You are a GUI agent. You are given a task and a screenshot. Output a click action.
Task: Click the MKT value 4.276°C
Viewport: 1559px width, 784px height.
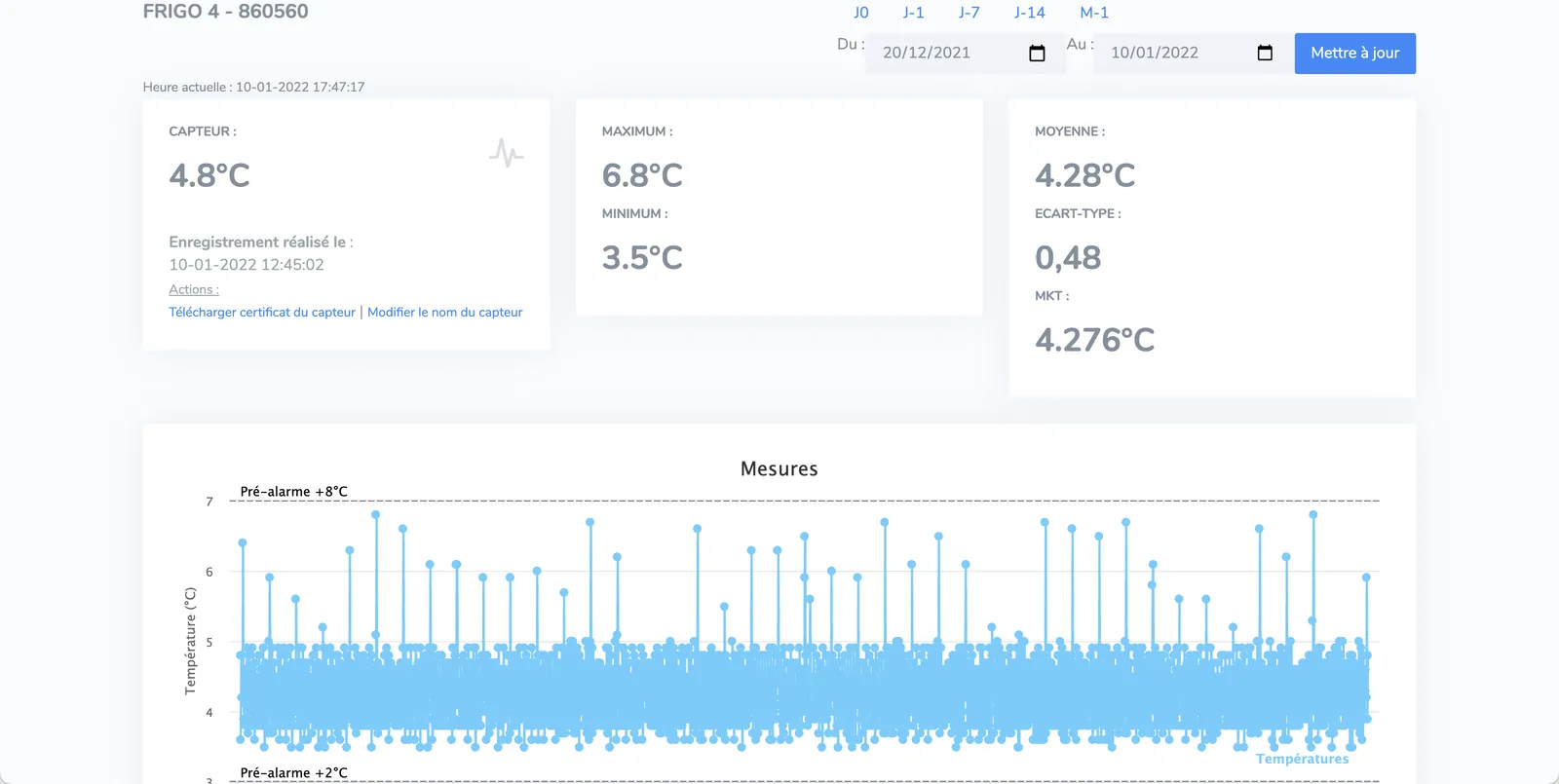1094,340
